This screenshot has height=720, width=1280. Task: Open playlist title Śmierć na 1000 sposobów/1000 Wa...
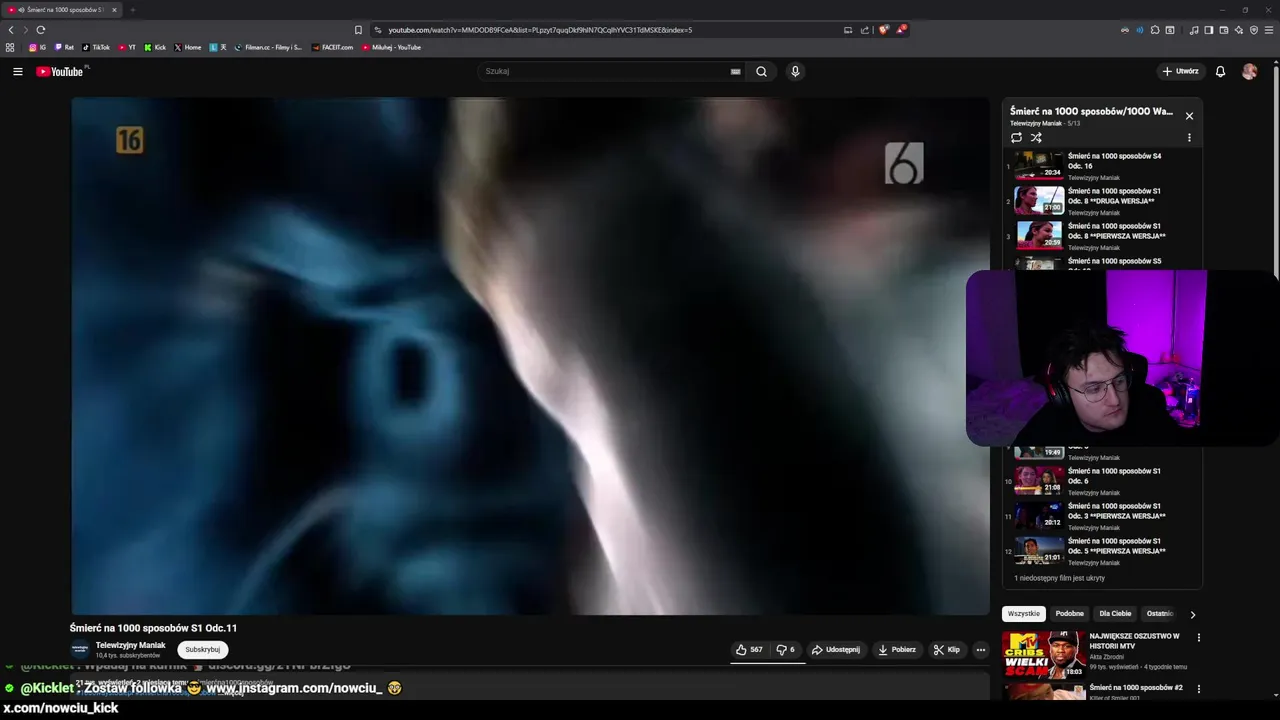1091,111
